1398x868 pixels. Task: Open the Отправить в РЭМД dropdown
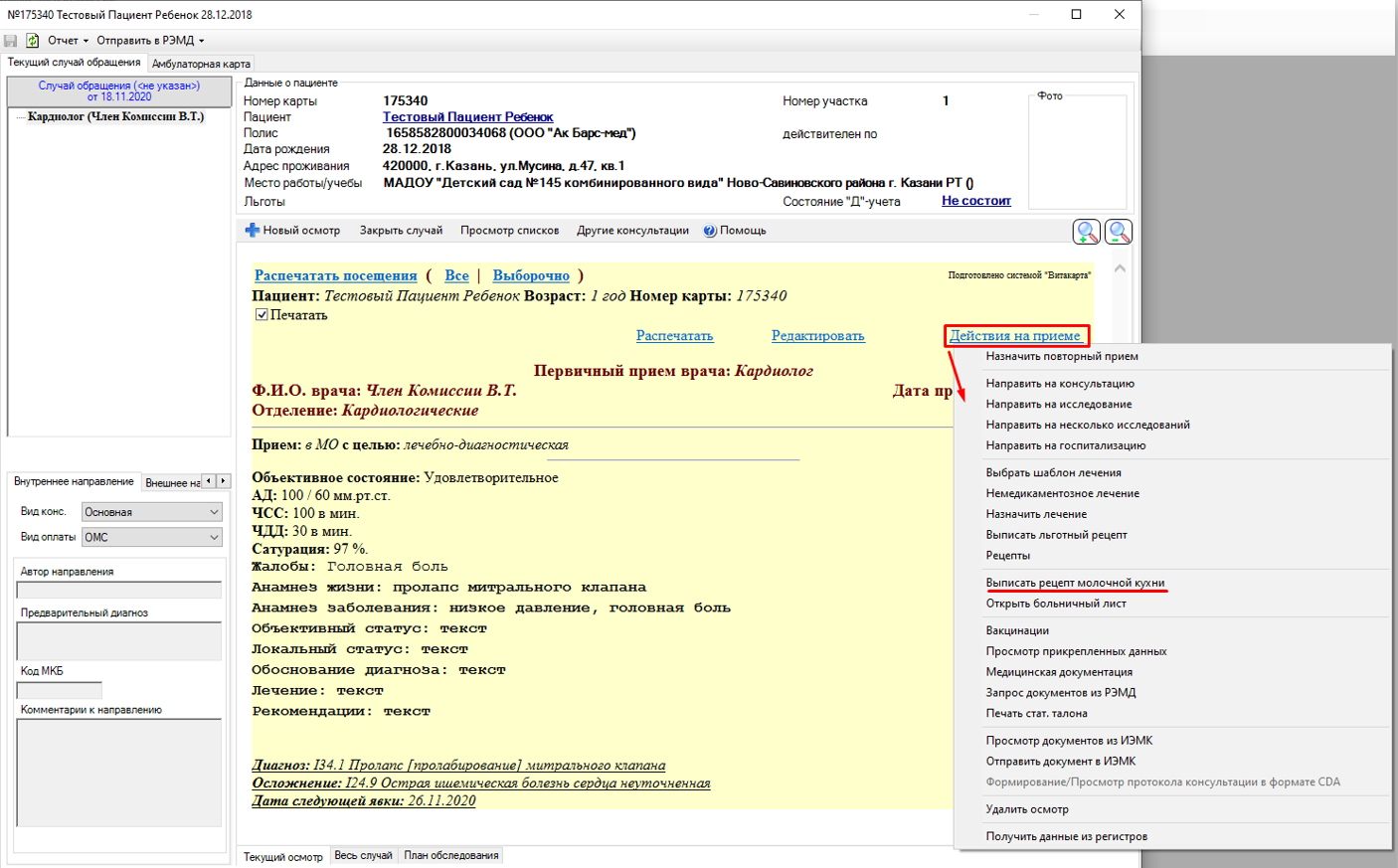click(150, 41)
